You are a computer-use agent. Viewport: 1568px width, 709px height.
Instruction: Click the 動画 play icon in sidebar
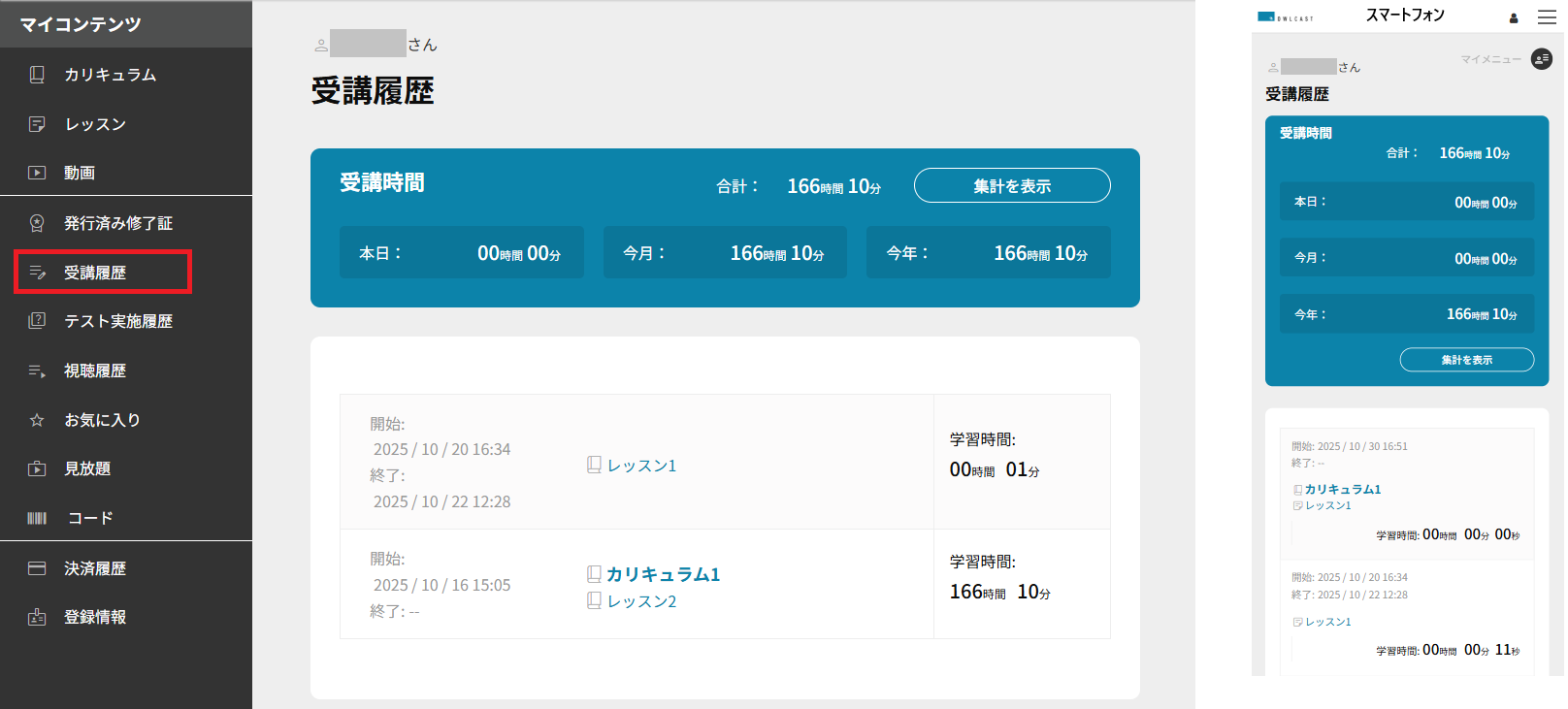point(37,173)
